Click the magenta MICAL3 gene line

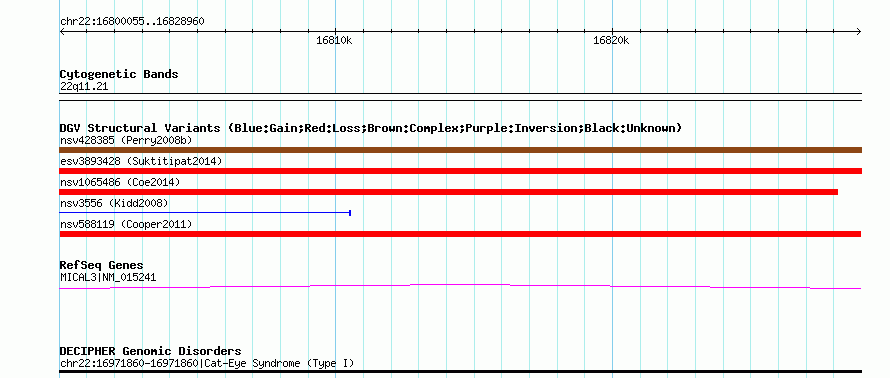click(x=460, y=287)
